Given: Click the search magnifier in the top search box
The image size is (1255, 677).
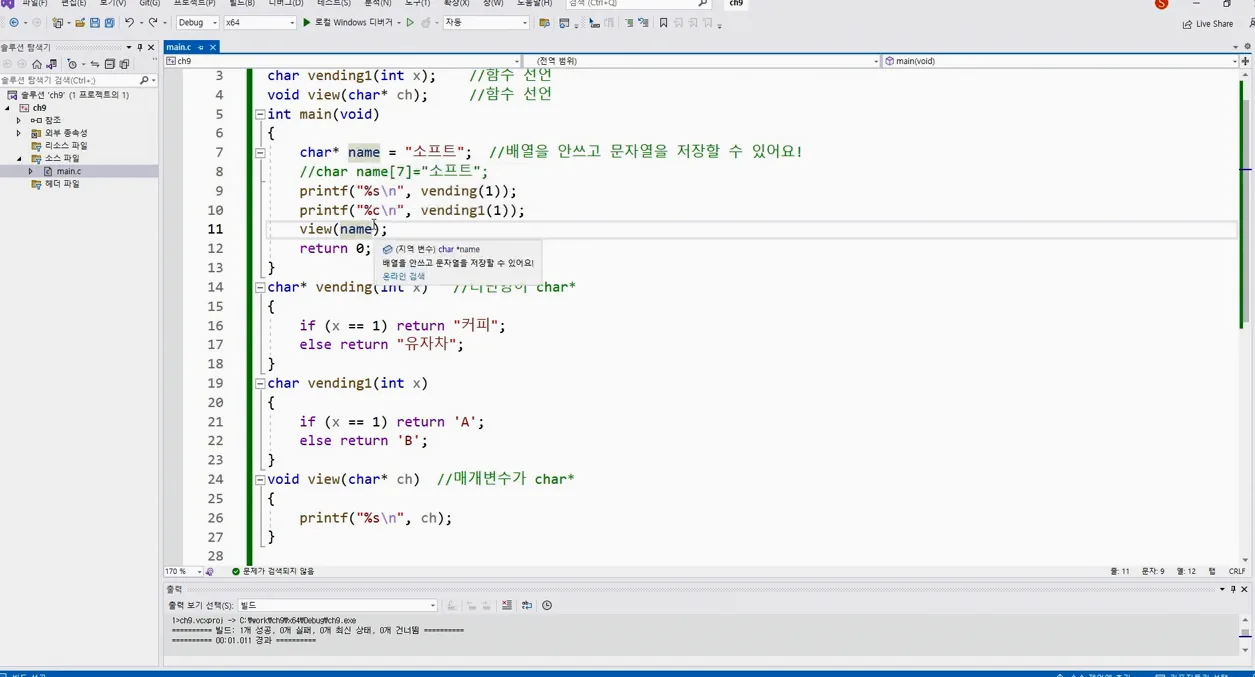Looking at the screenshot, I should (x=703, y=3).
